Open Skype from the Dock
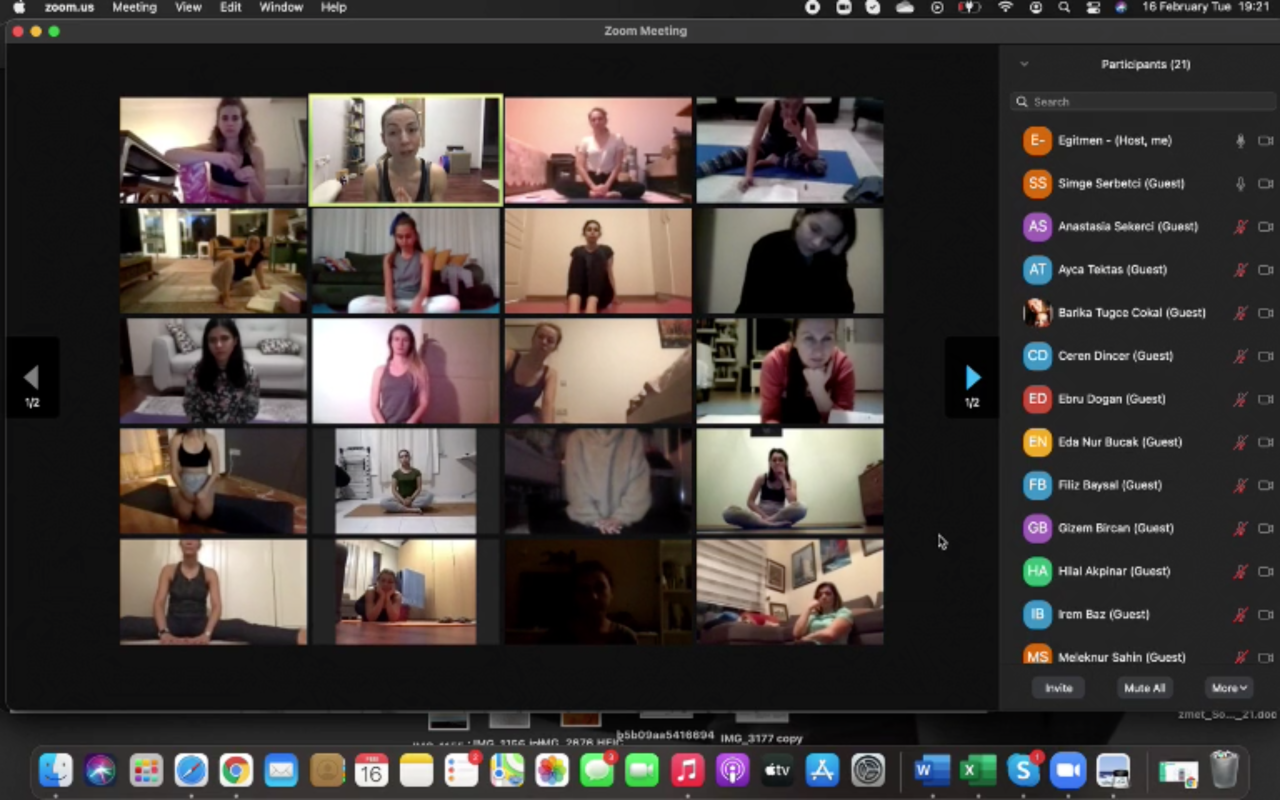 pos(1022,770)
